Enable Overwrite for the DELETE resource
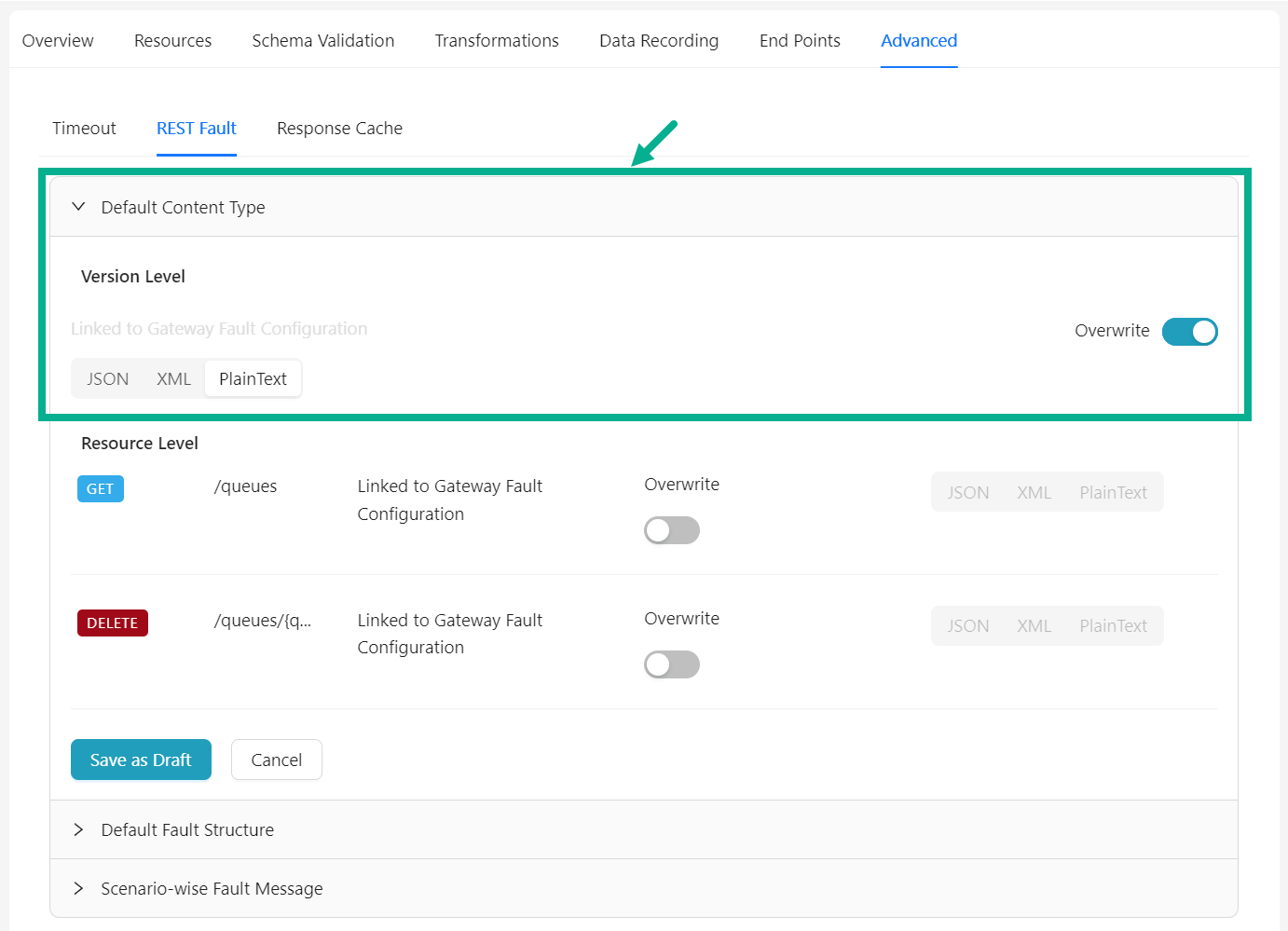1288x931 pixels. tap(671, 664)
